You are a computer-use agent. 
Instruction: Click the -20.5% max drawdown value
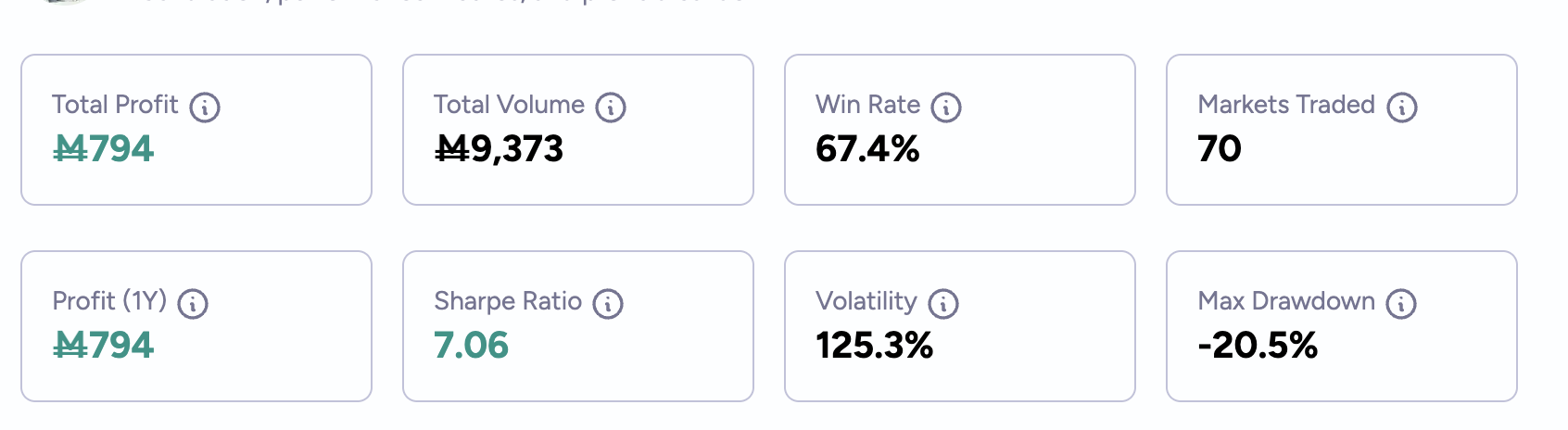pos(1258,346)
